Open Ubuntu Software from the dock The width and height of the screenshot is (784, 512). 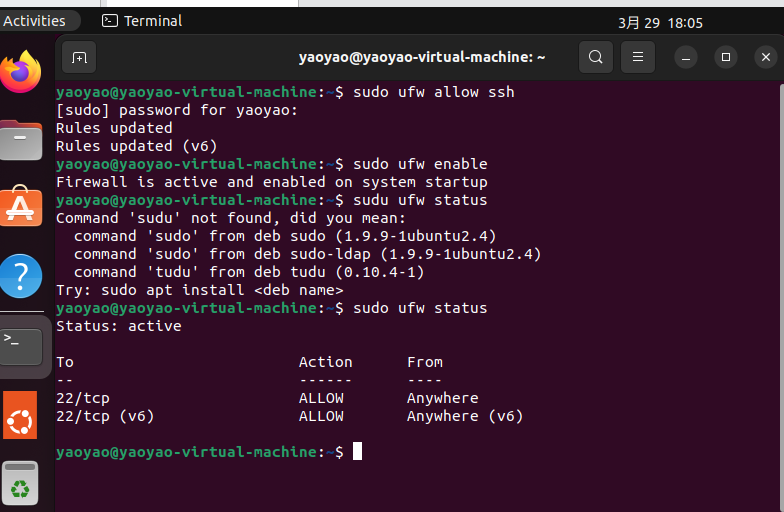pos(21,206)
